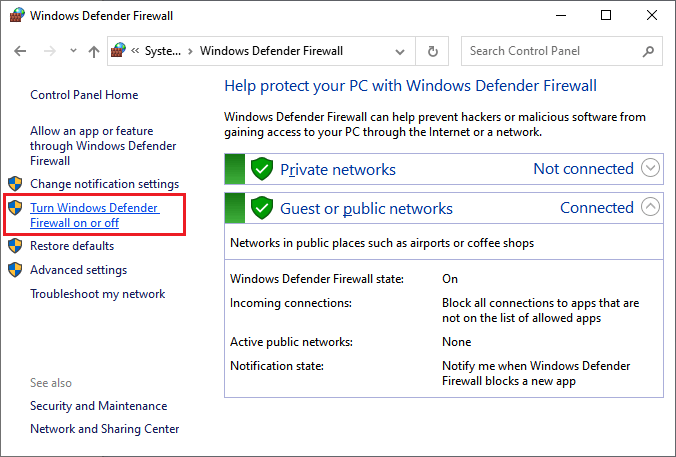Click the Private networks heading
676x457 pixels.
tap(338, 169)
